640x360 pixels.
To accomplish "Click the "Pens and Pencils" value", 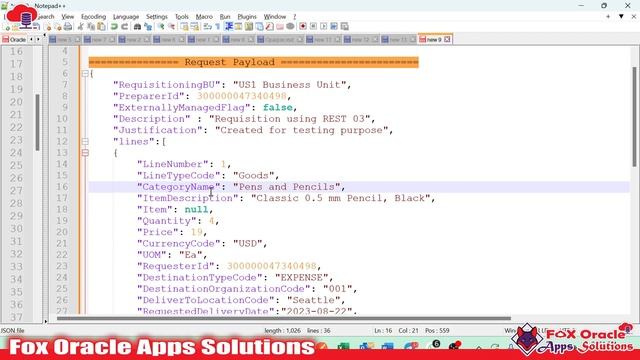I will 287,187.
